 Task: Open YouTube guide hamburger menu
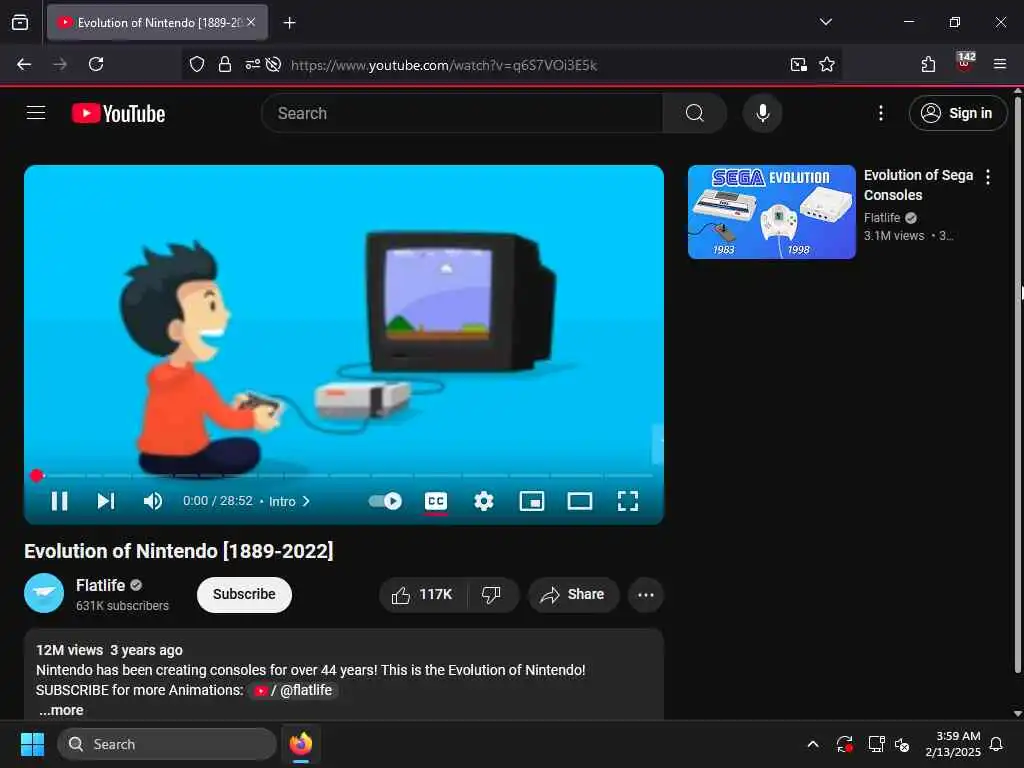click(36, 113)
